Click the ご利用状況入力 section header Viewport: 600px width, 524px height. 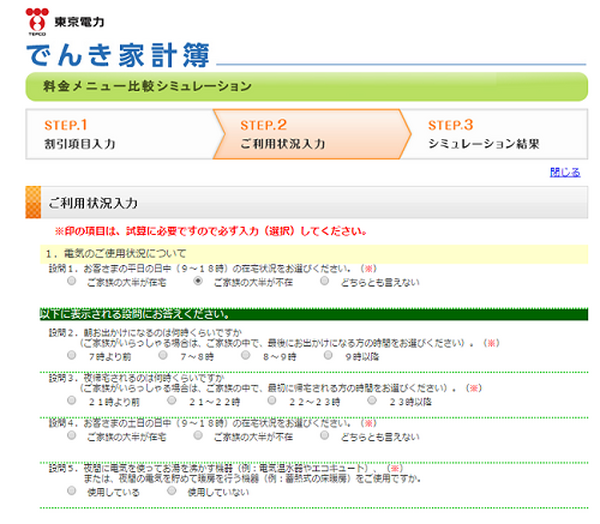tap(307, 202)
